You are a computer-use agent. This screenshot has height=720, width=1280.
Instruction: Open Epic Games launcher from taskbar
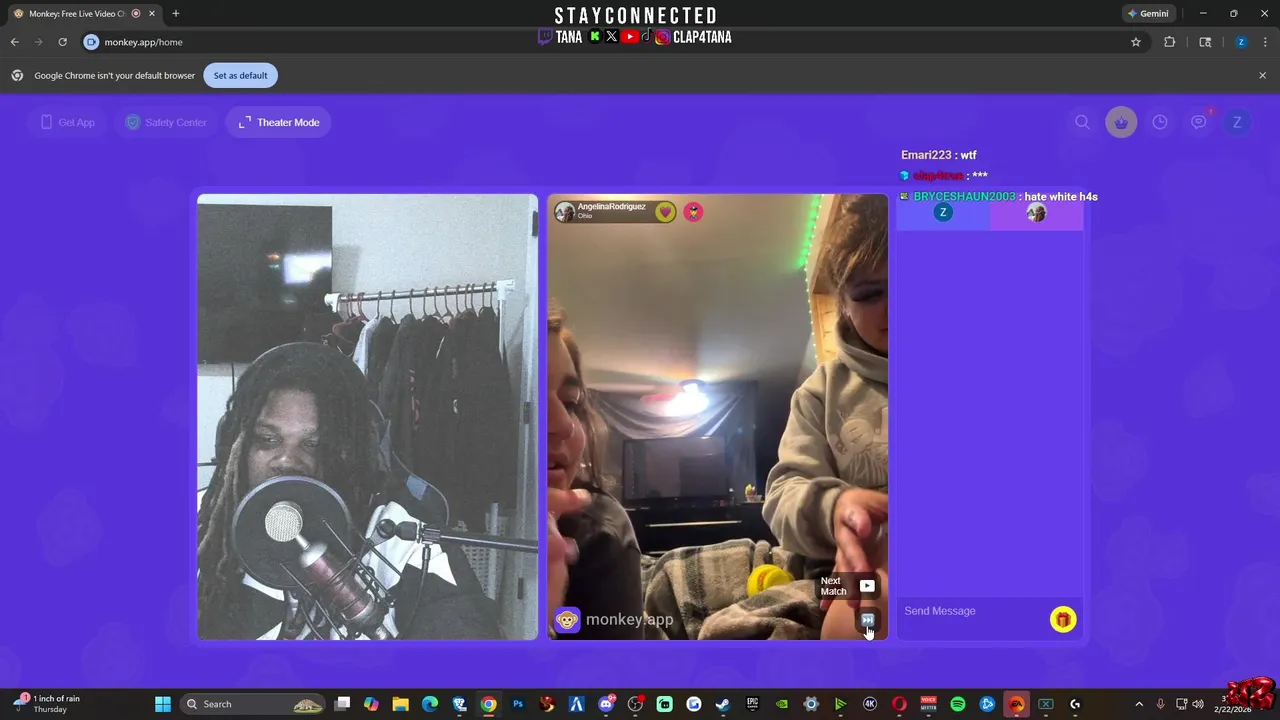point(752,704)
